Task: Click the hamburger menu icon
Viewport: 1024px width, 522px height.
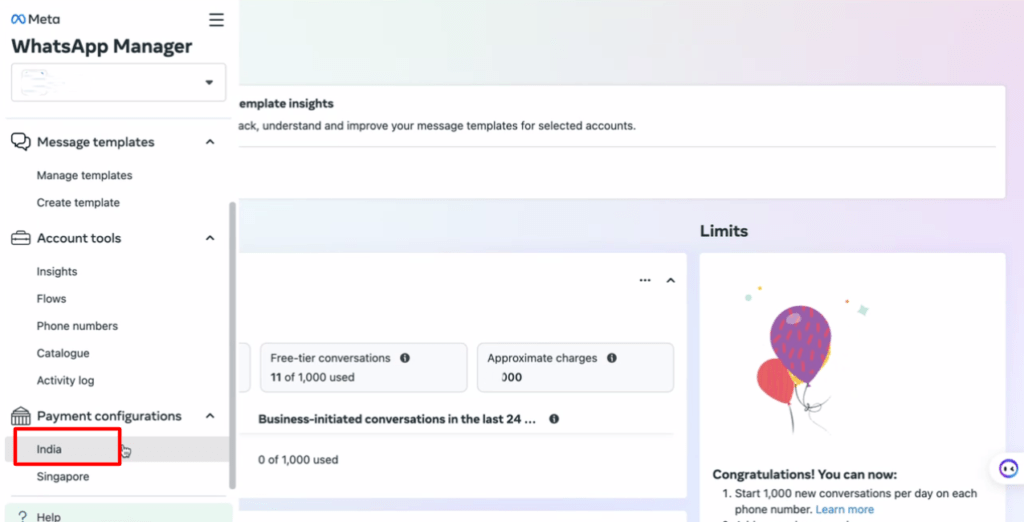Action: point(216,20)
